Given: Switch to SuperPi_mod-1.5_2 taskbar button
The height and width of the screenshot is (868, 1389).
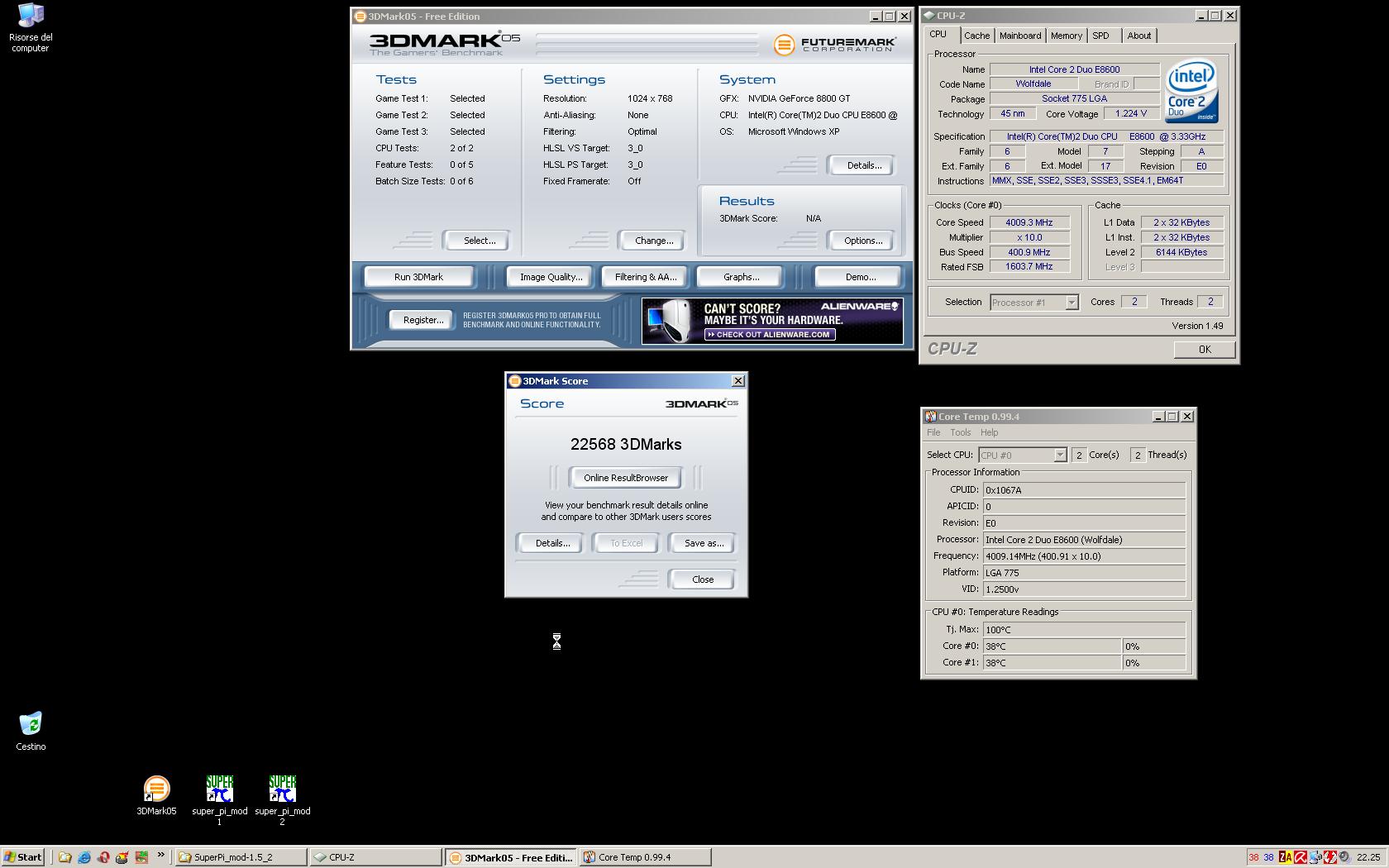Looking at the screenshot, I should click(241, 857).
